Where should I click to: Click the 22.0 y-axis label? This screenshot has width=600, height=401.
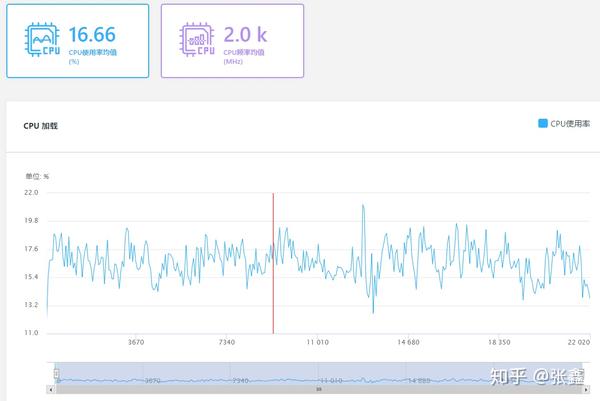[x=31, y=192]
